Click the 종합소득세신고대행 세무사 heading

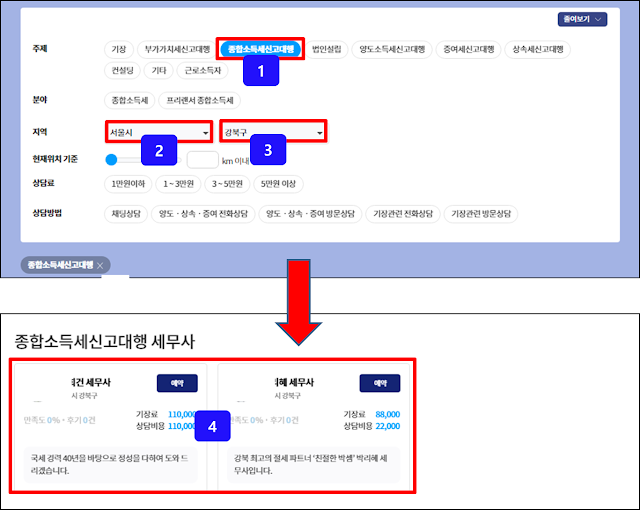coord(105,341)
